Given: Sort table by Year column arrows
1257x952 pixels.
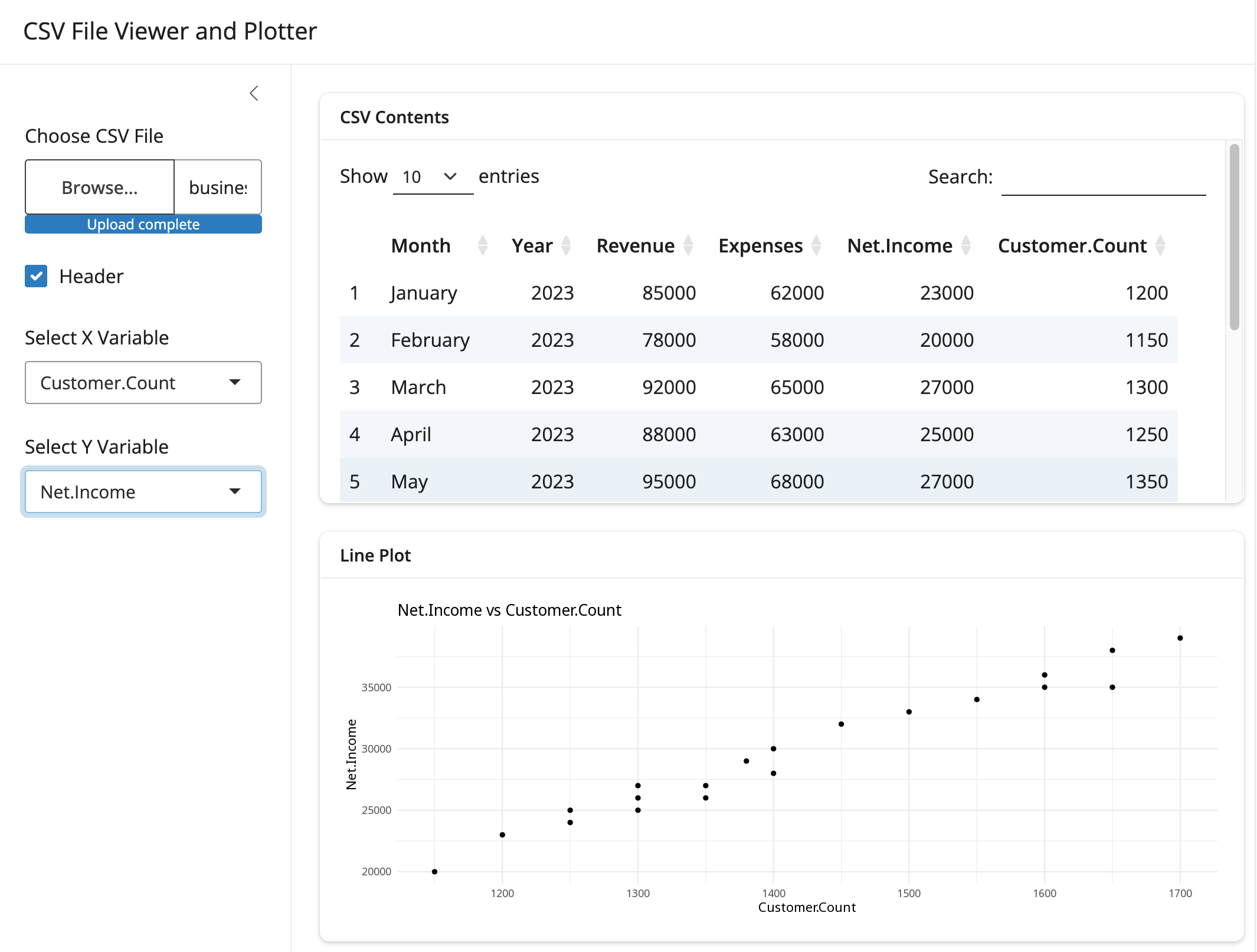Looking at the screenshot, I should tap(566, 245).
